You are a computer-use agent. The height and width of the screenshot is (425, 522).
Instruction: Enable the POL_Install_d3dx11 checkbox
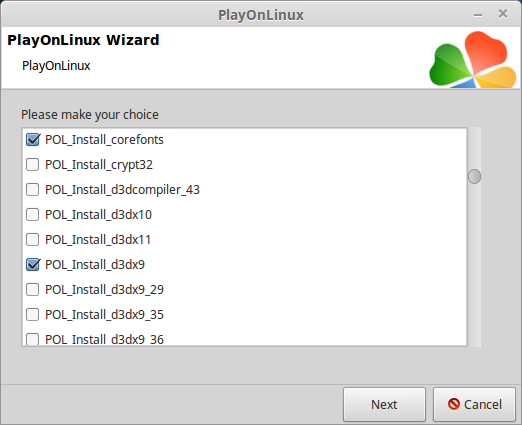[33, 240]
